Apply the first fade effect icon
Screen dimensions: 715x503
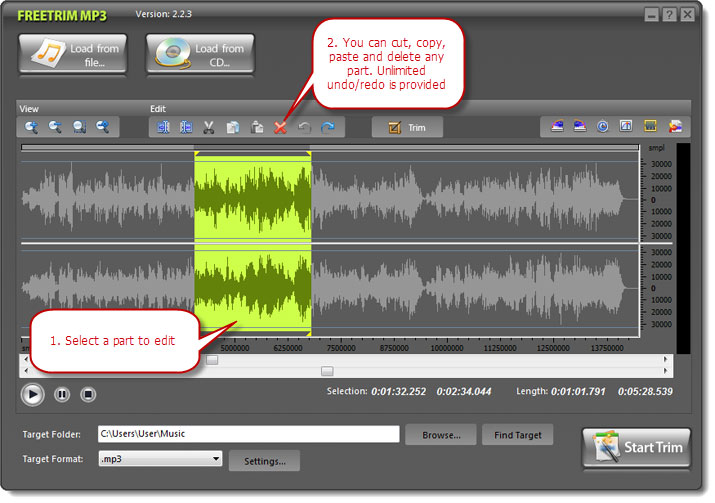[x=557, y=126]
